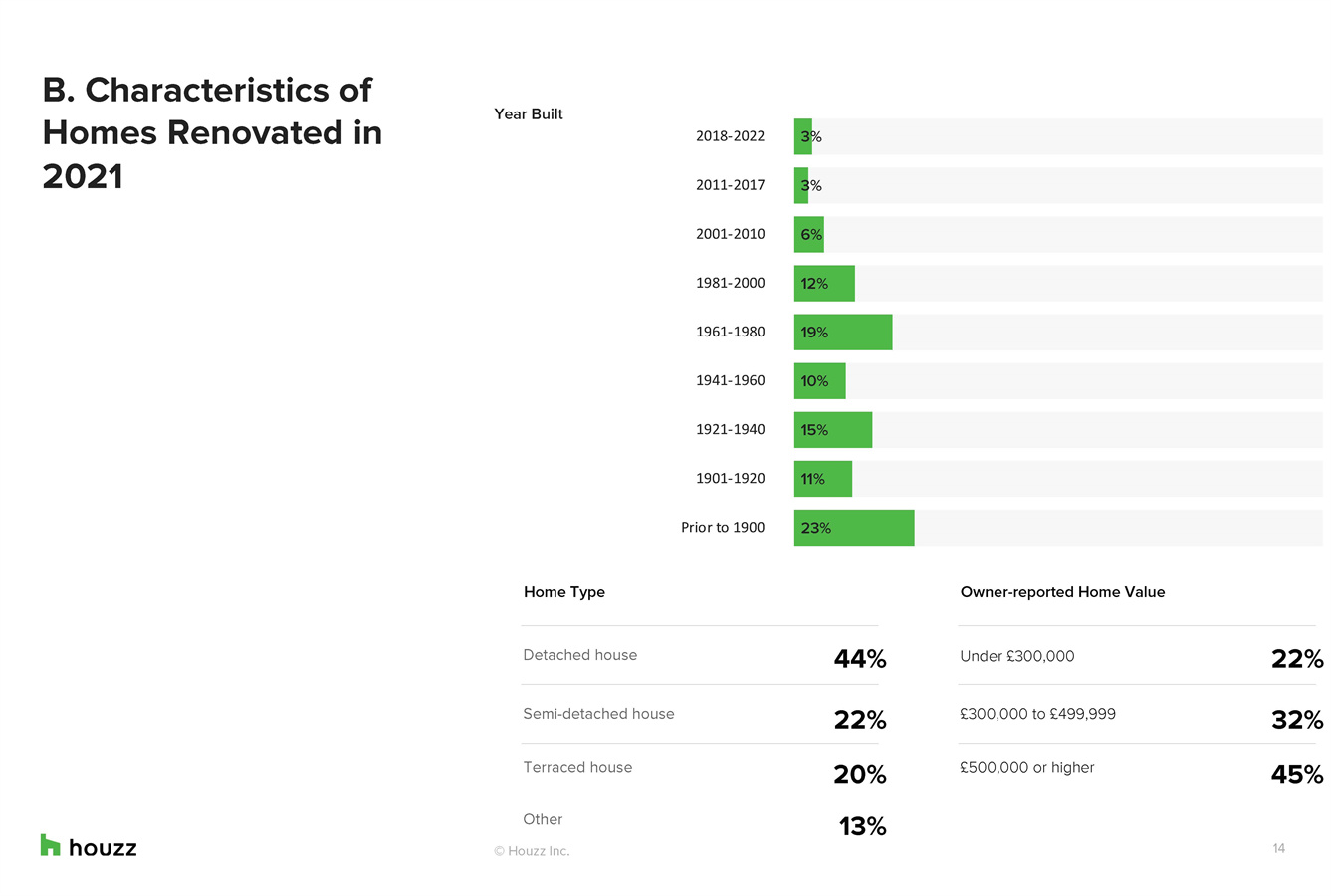Click the Year Built heading
1331x896 pixels.
(529, 114)
